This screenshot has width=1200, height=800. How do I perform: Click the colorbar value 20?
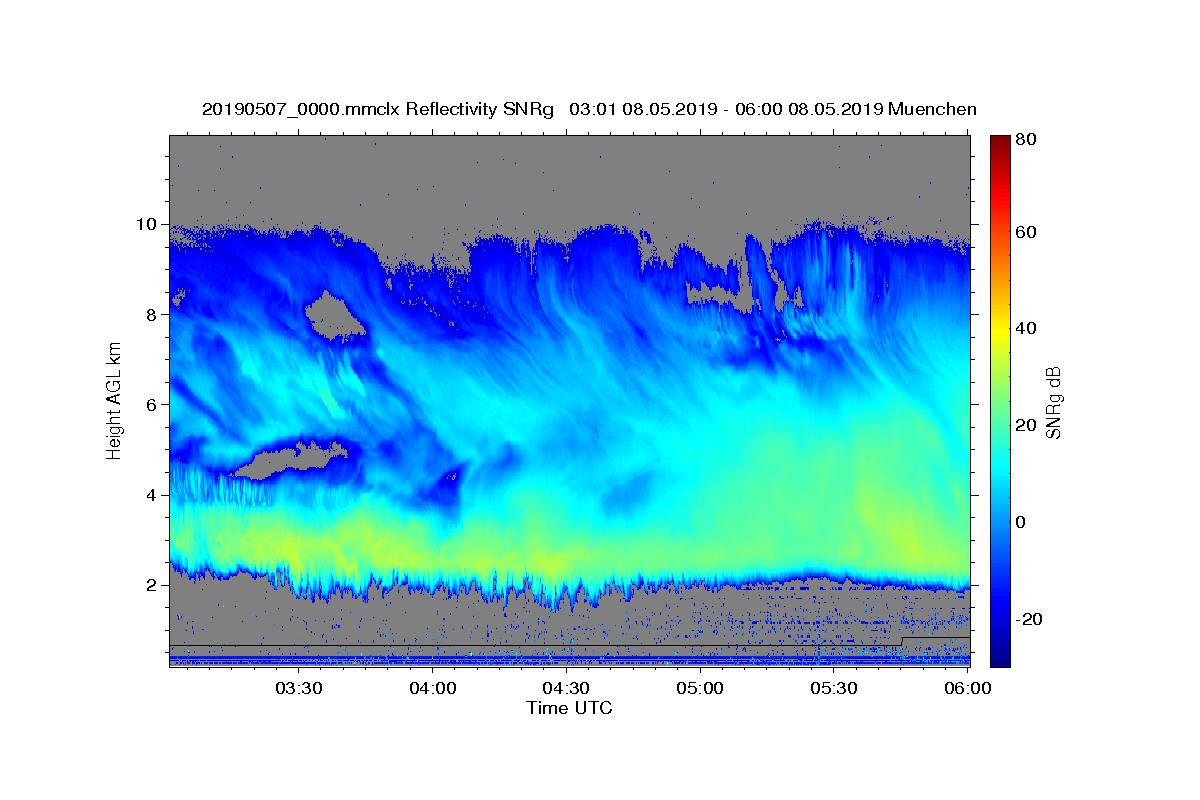tap(1027, 425)
